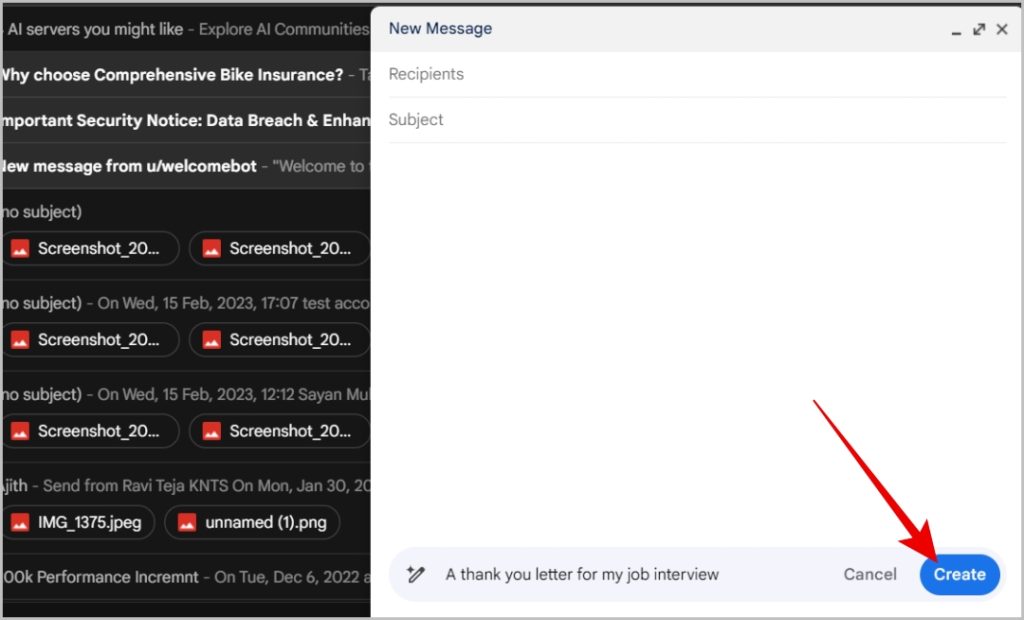This screenshot has width=1024, height=620.
Task: Open AI servers you might like email
Action: (186, 29)
